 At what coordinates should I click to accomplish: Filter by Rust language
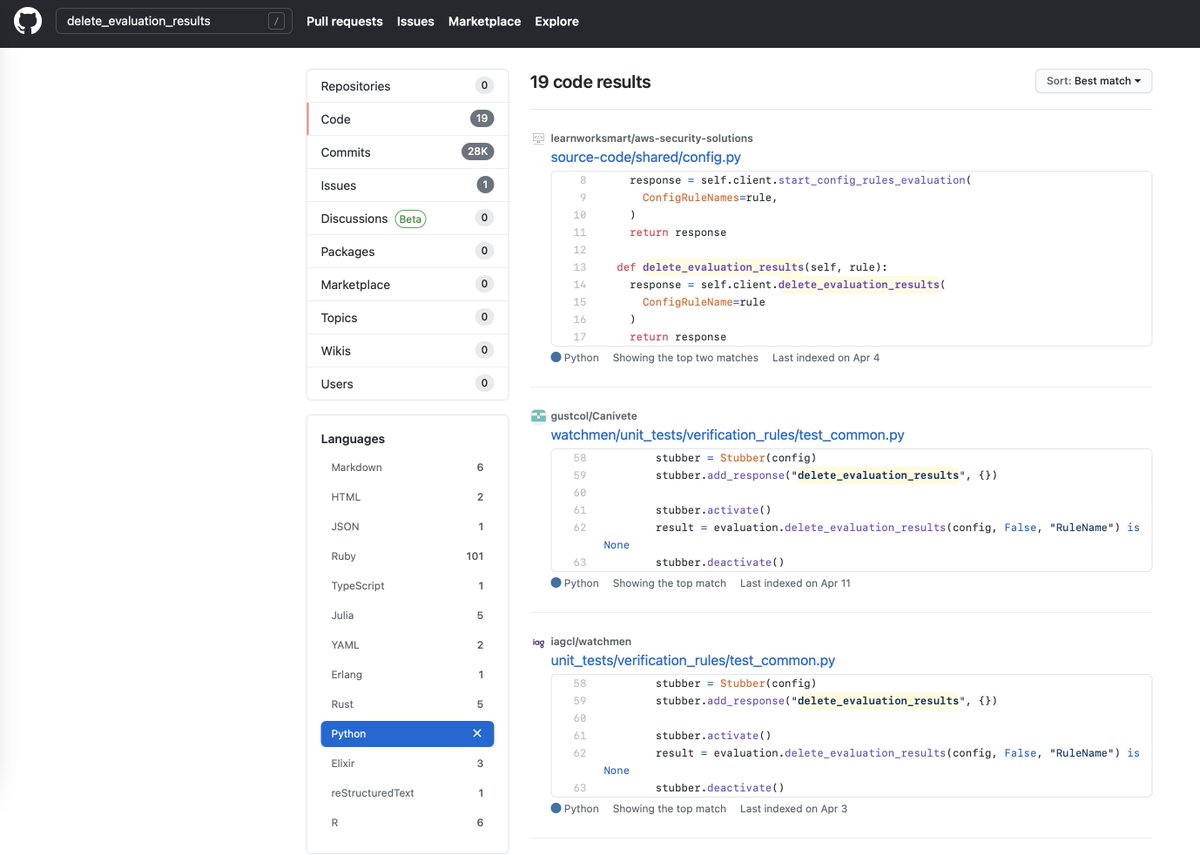(407, 704)
